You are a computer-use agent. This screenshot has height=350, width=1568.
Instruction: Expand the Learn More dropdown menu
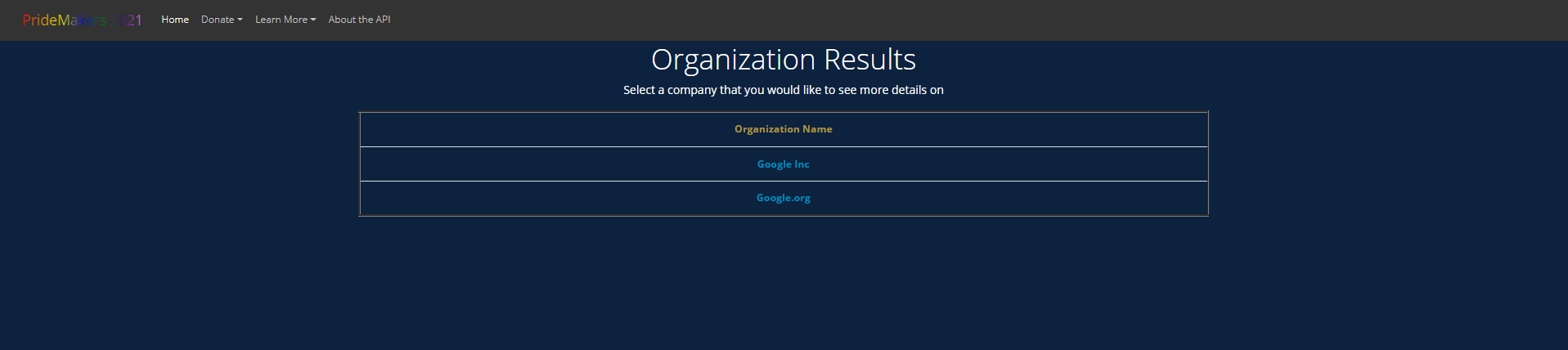click(285, 20)
